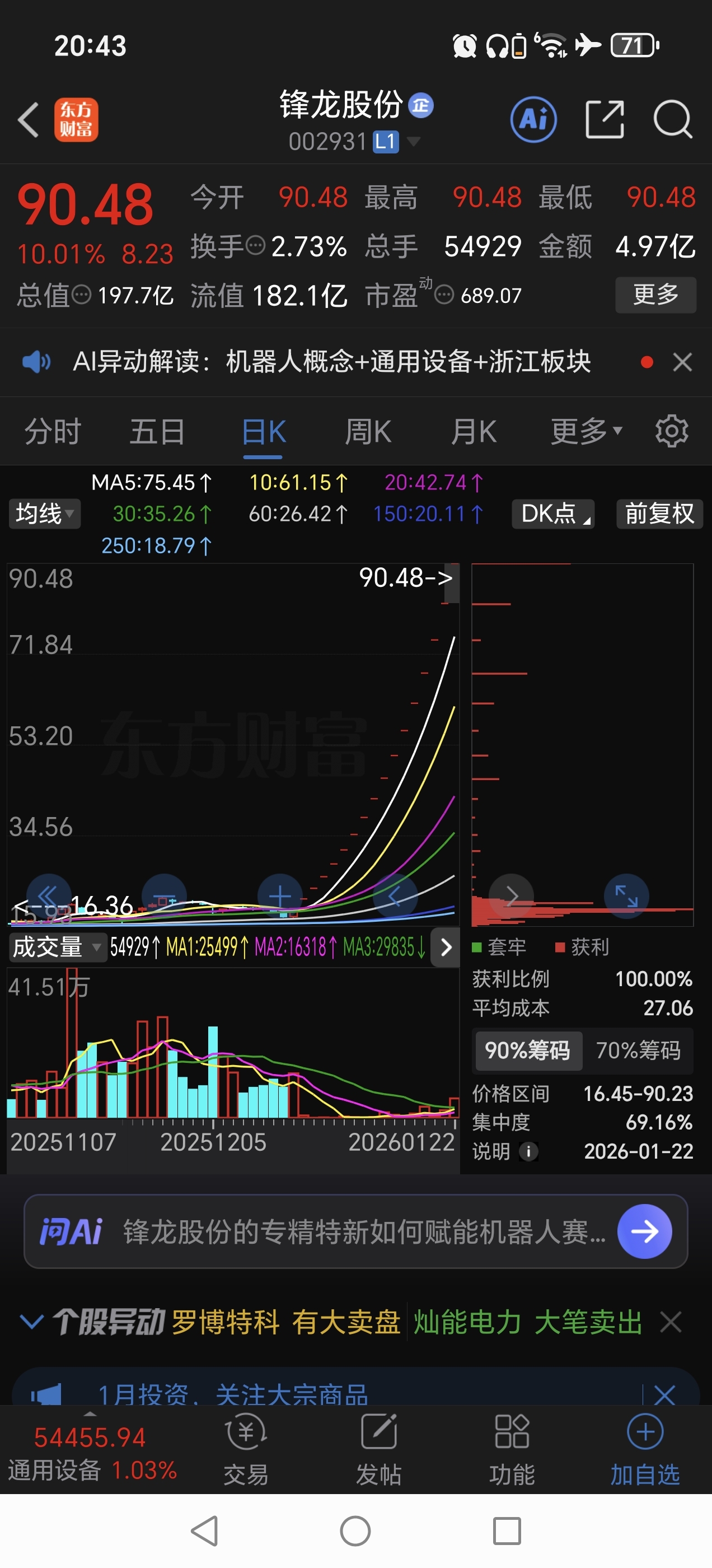Viewport: 712px width, 1568px height.
Task: Expand the volume MA values arrow
Action: coord(446,947)
